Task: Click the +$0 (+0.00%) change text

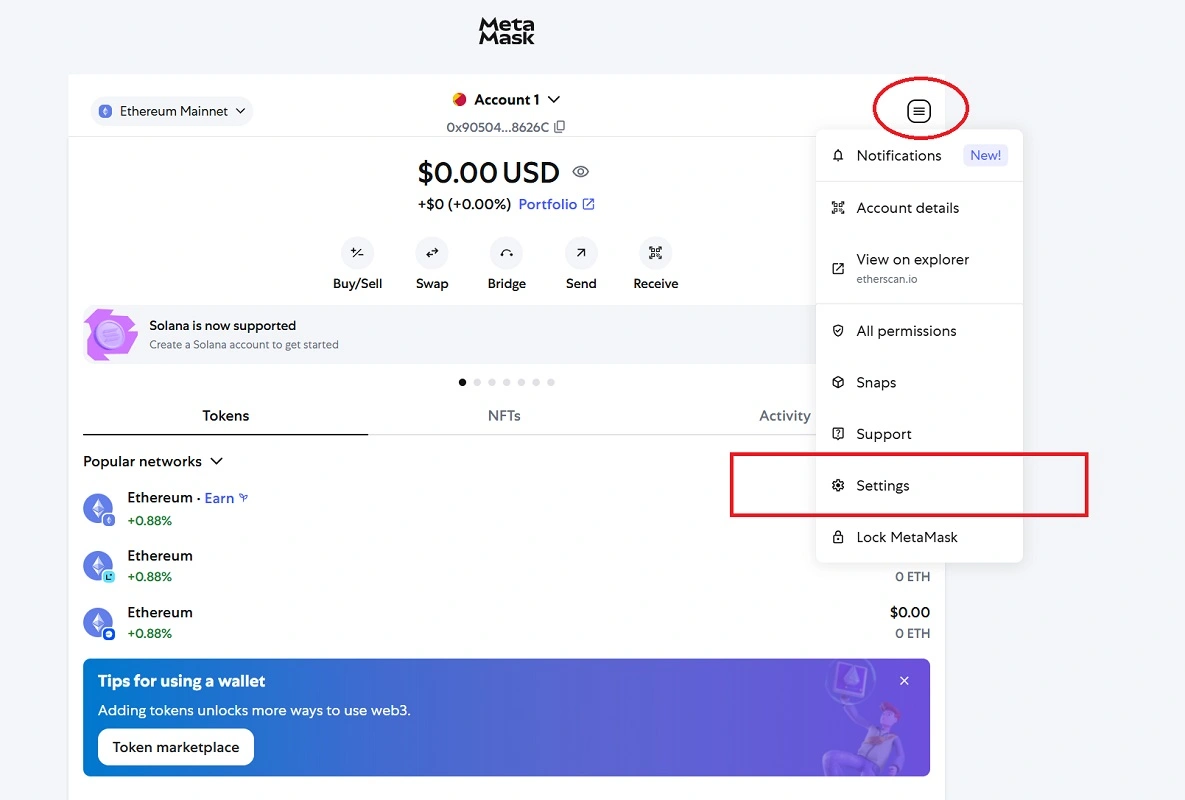Action: [x=464, y=204]
